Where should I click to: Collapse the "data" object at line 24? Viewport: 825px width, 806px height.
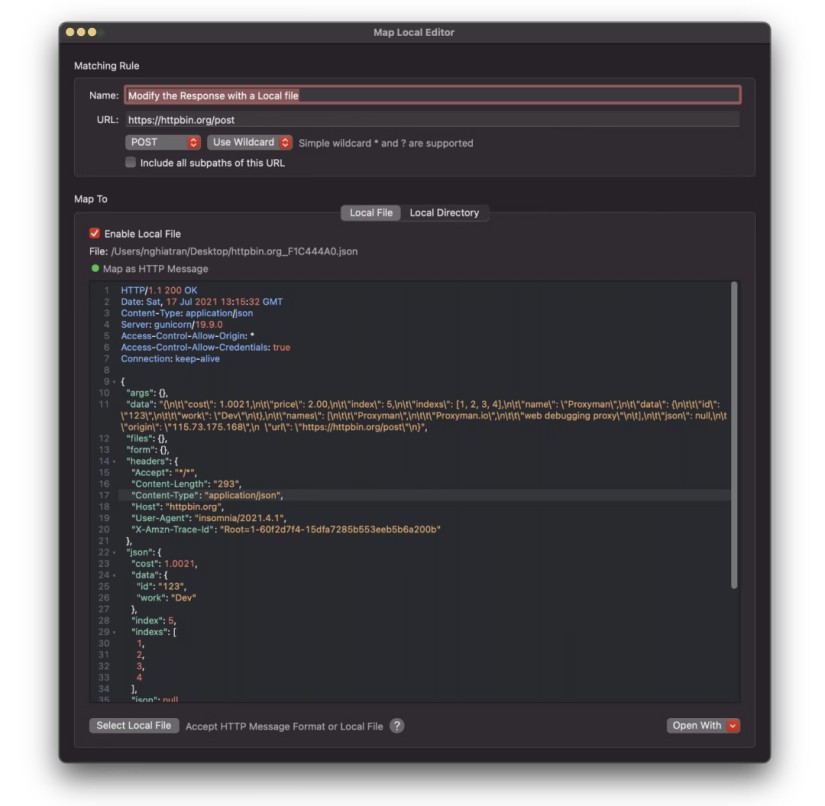pos(114,575)
